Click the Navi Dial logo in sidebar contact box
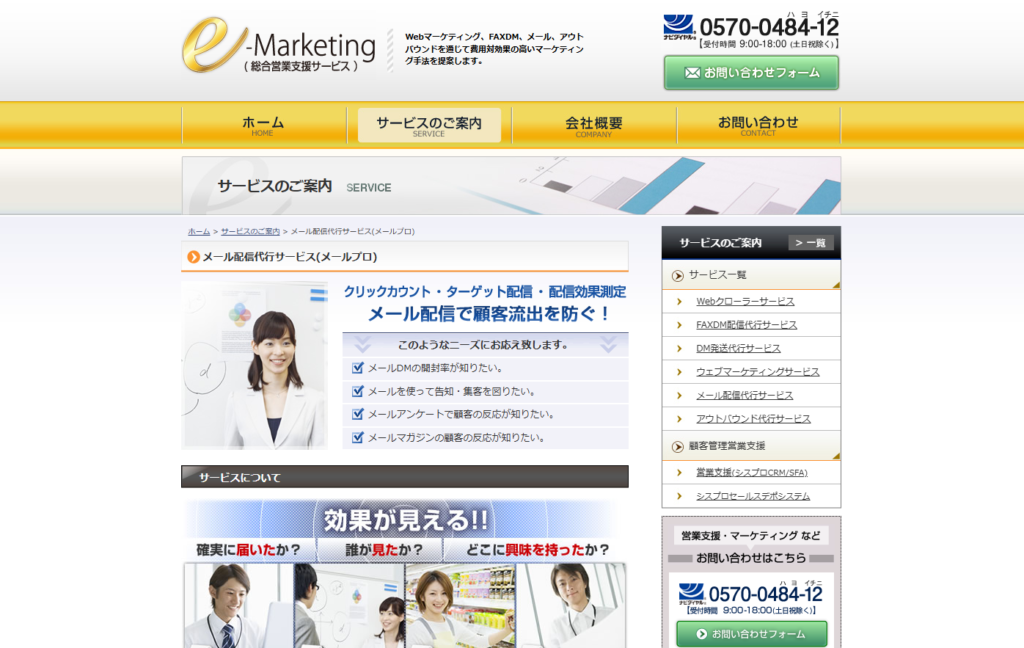Screen dimensions: 1024x648 (x=692, y=595)
